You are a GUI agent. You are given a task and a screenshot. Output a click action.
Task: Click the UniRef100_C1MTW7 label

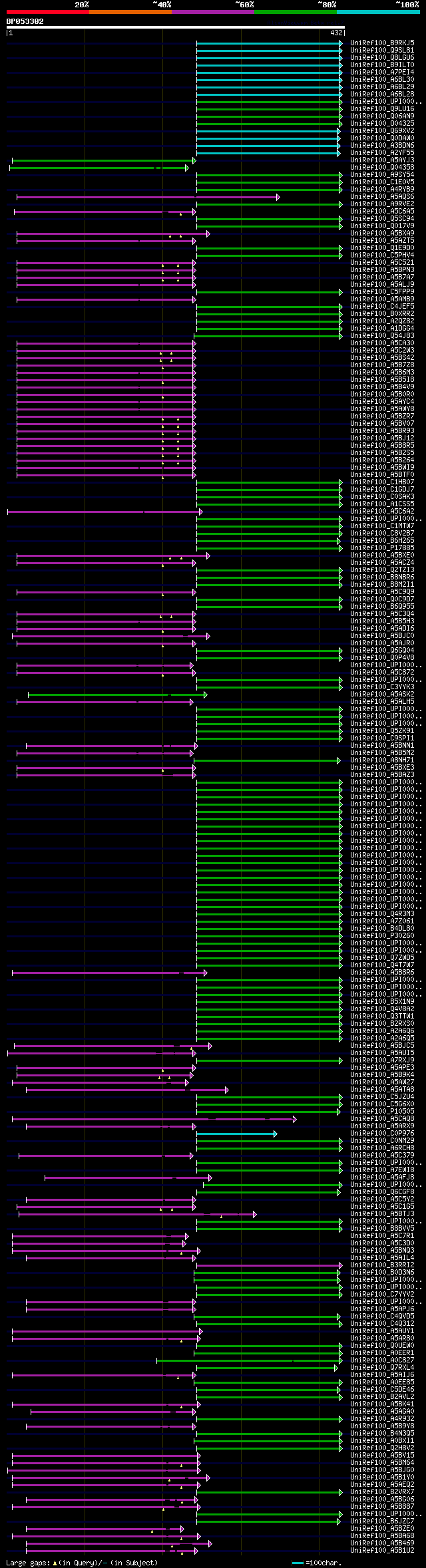(382, 526)
